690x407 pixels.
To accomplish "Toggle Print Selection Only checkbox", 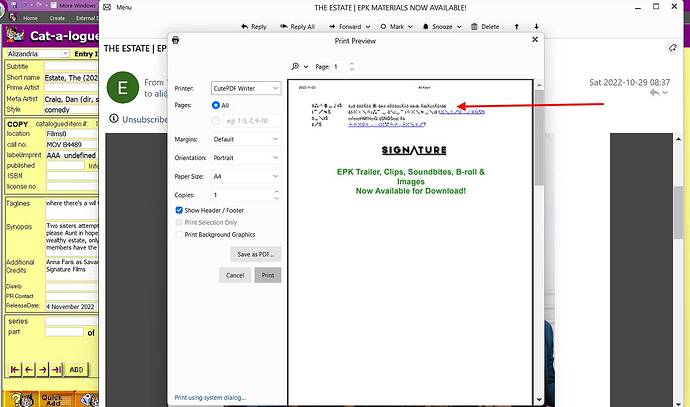I will pos(179,223).
